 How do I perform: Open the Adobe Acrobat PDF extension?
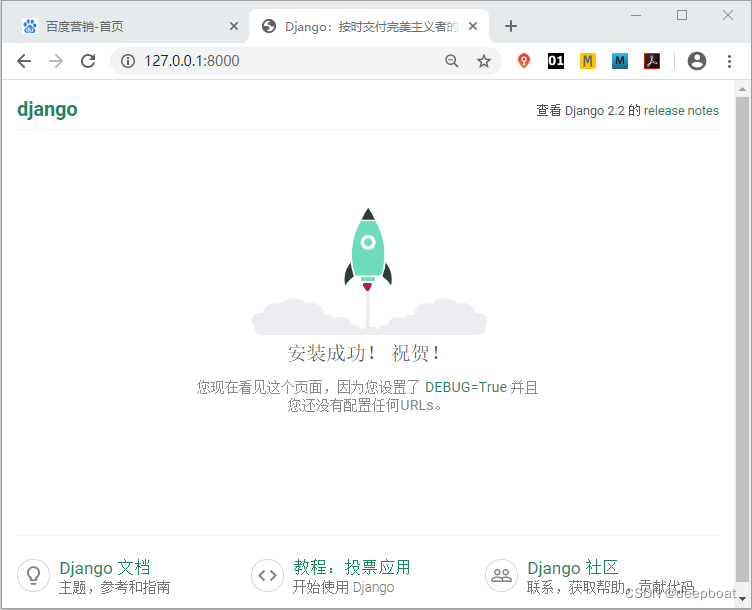(652, 61)
